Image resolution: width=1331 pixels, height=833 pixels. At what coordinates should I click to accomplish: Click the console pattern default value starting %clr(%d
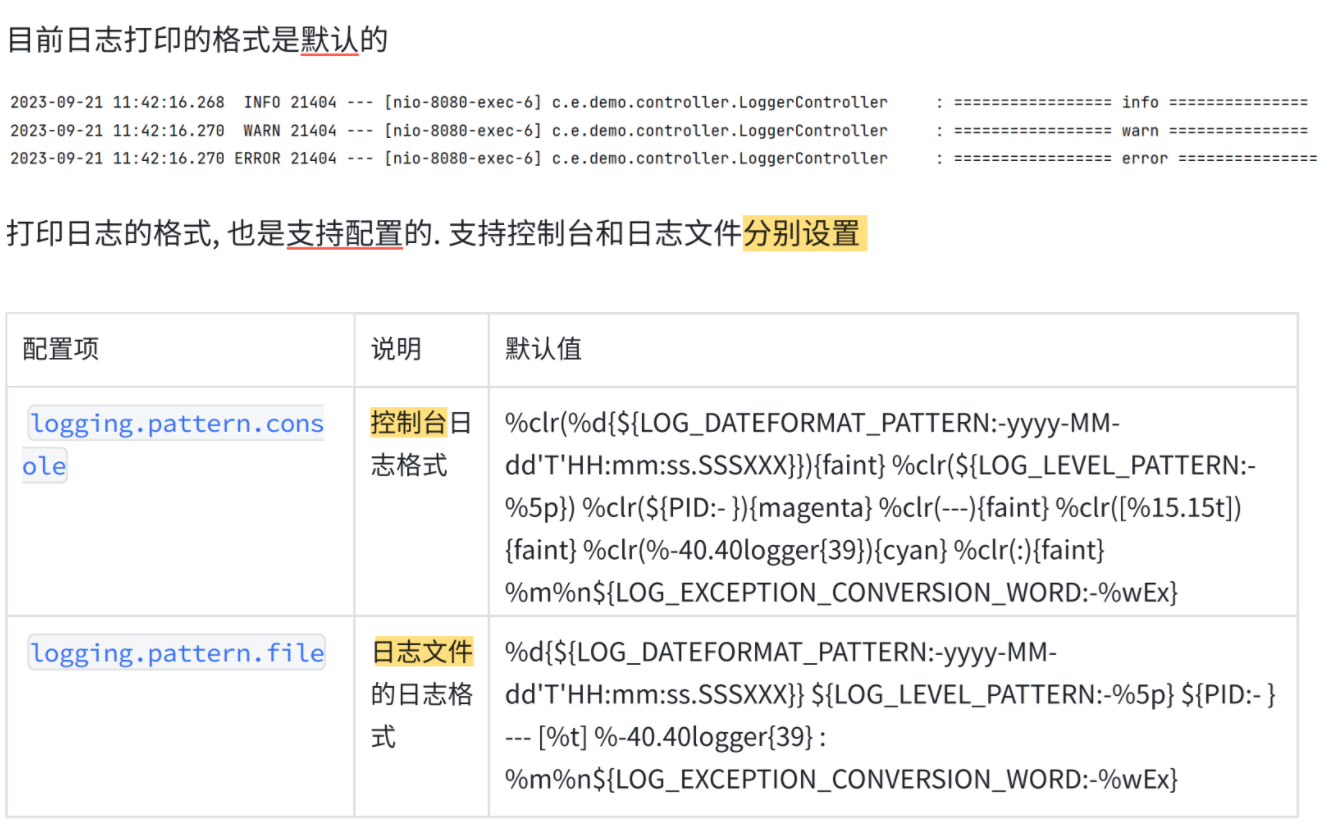tap(880, 508)
